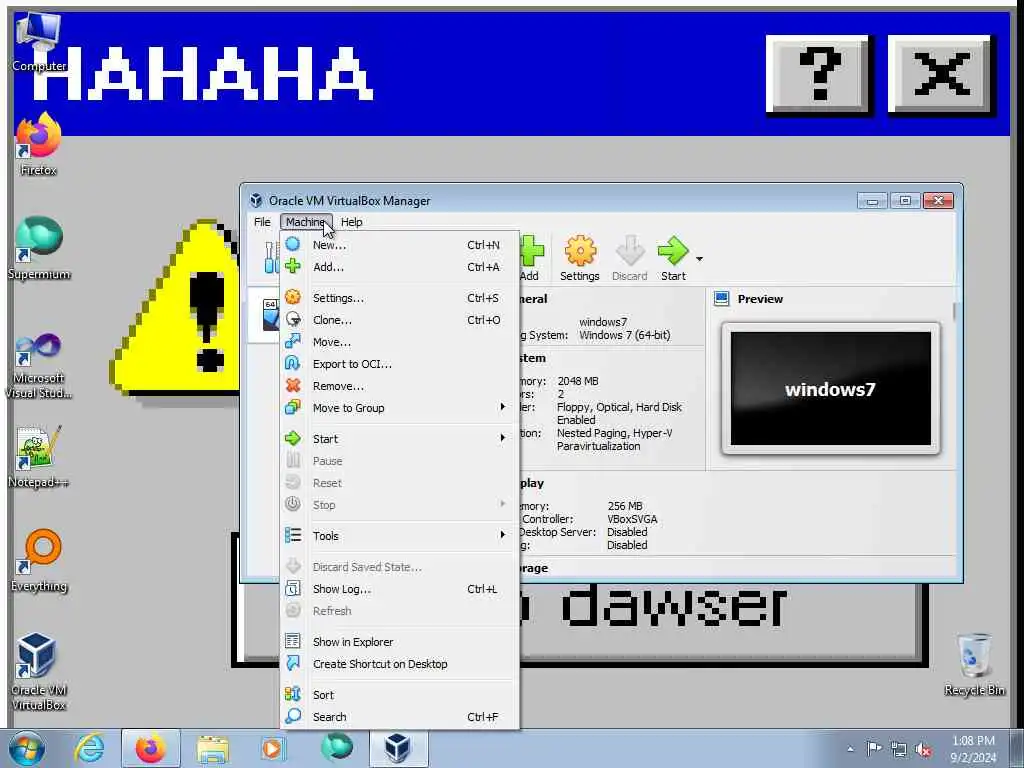The width and height of the screenshot is (1024, 768).
Task: Choose Remove... from the Machine menu
Action: point(400,386)
